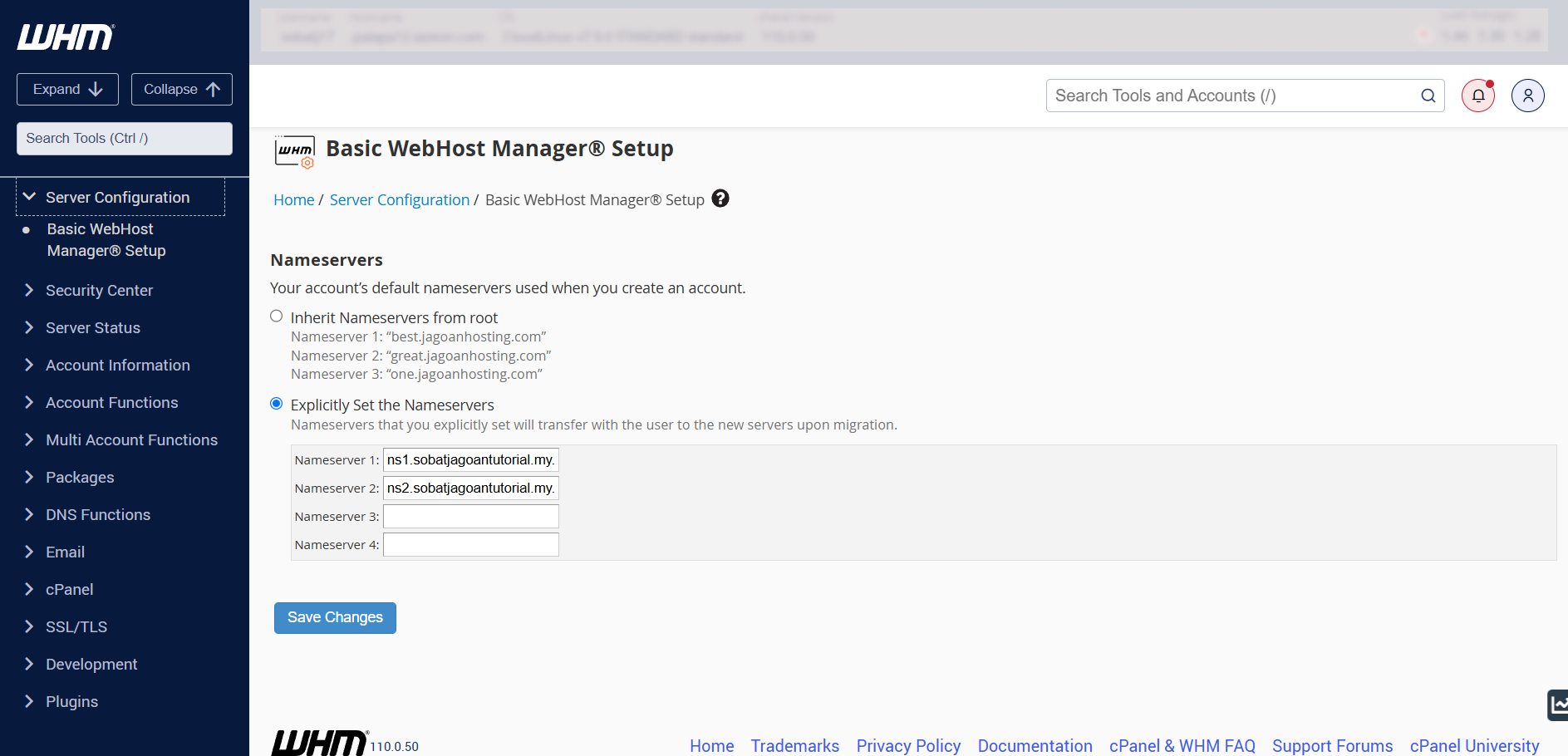Image resolution: width=1568 pixels, height=756 pixels.
Task: Open the footer Home link
Action: tap(712, 746)
